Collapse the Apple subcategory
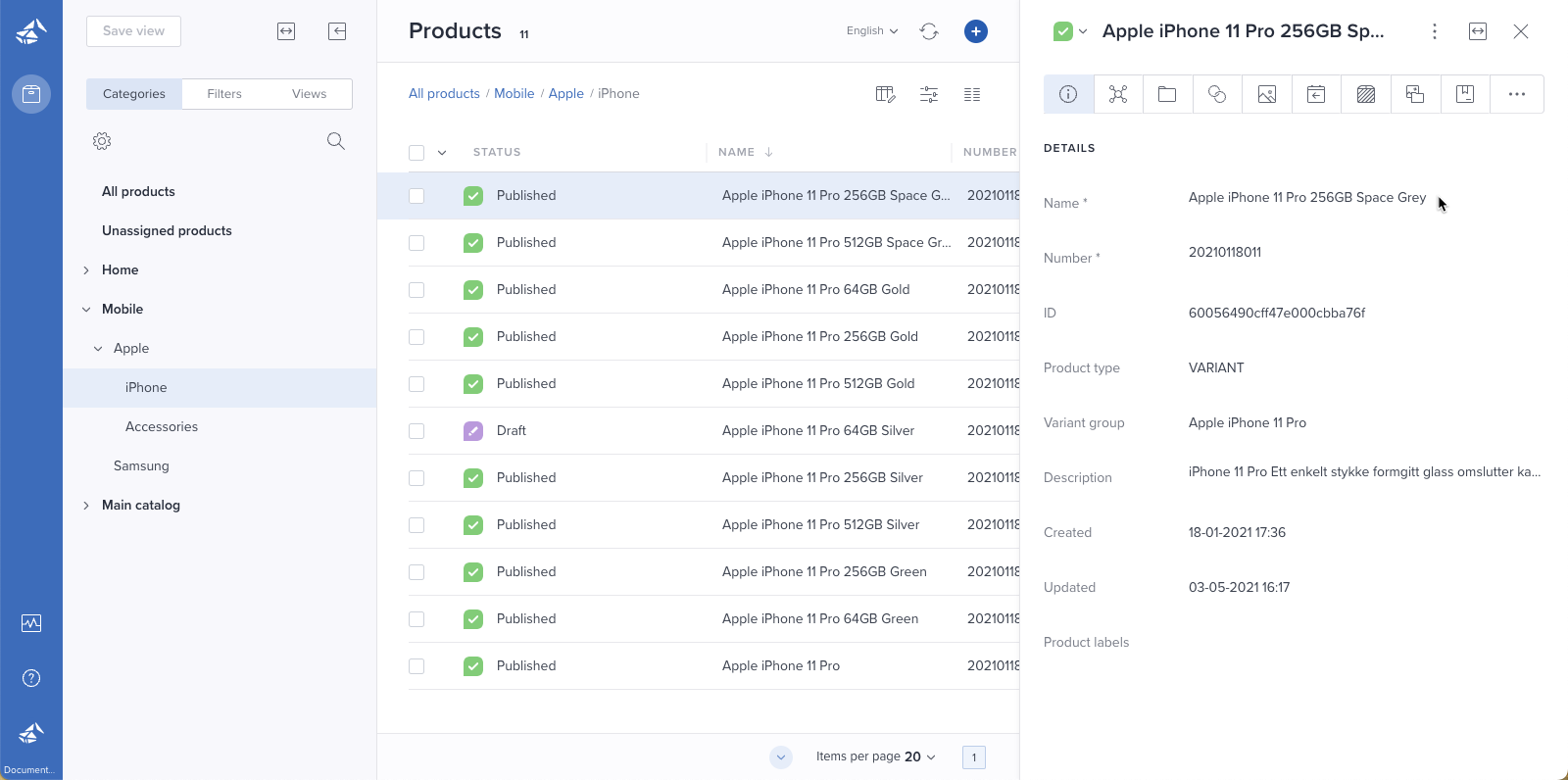The image size is (1568, 780). (98, 349)
